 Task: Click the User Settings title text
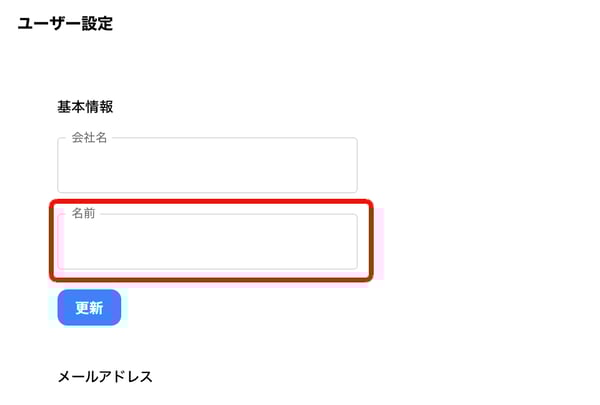65,24
